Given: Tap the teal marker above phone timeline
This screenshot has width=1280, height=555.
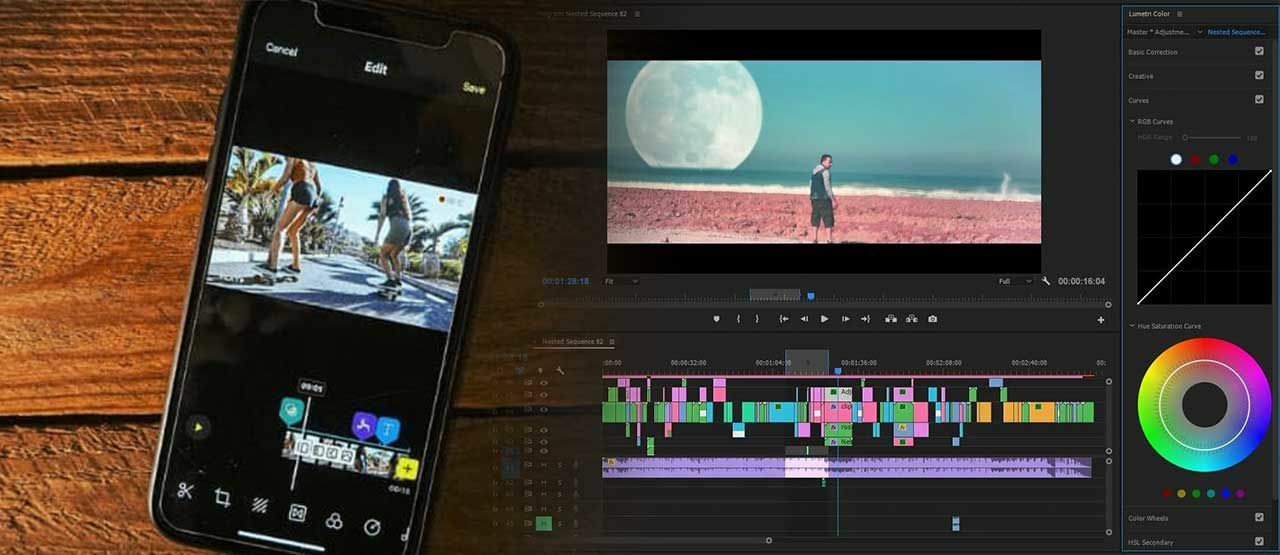Looking at the screenshot, I should coord(291,410).
